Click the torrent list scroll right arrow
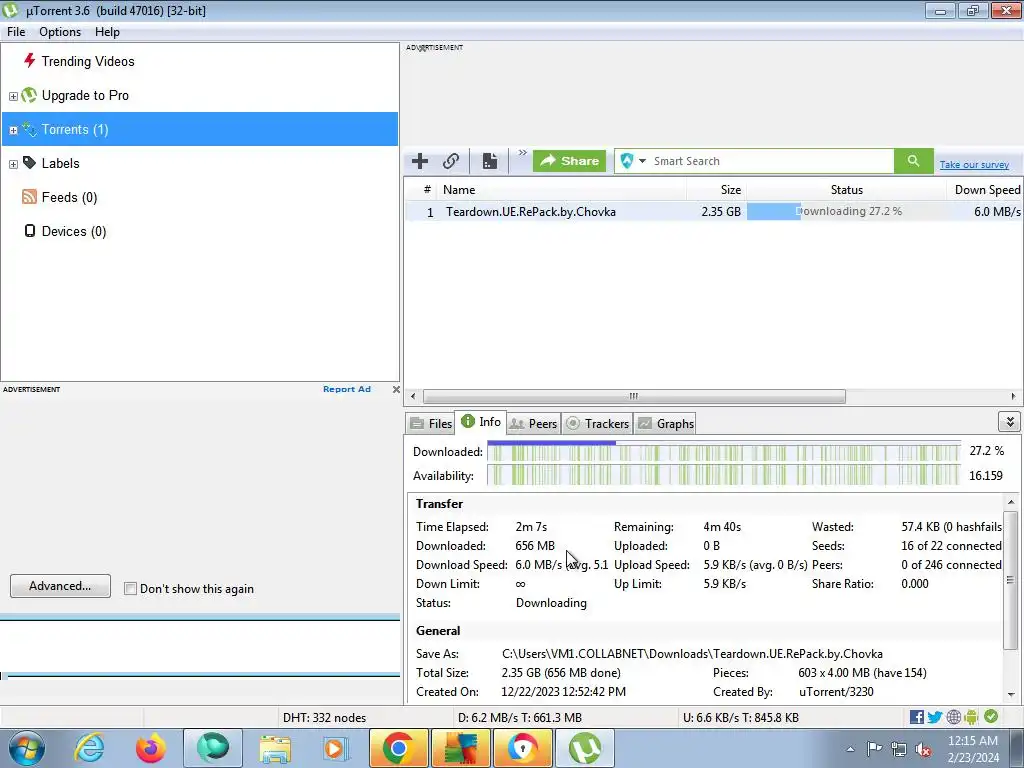 point(1013,396)
